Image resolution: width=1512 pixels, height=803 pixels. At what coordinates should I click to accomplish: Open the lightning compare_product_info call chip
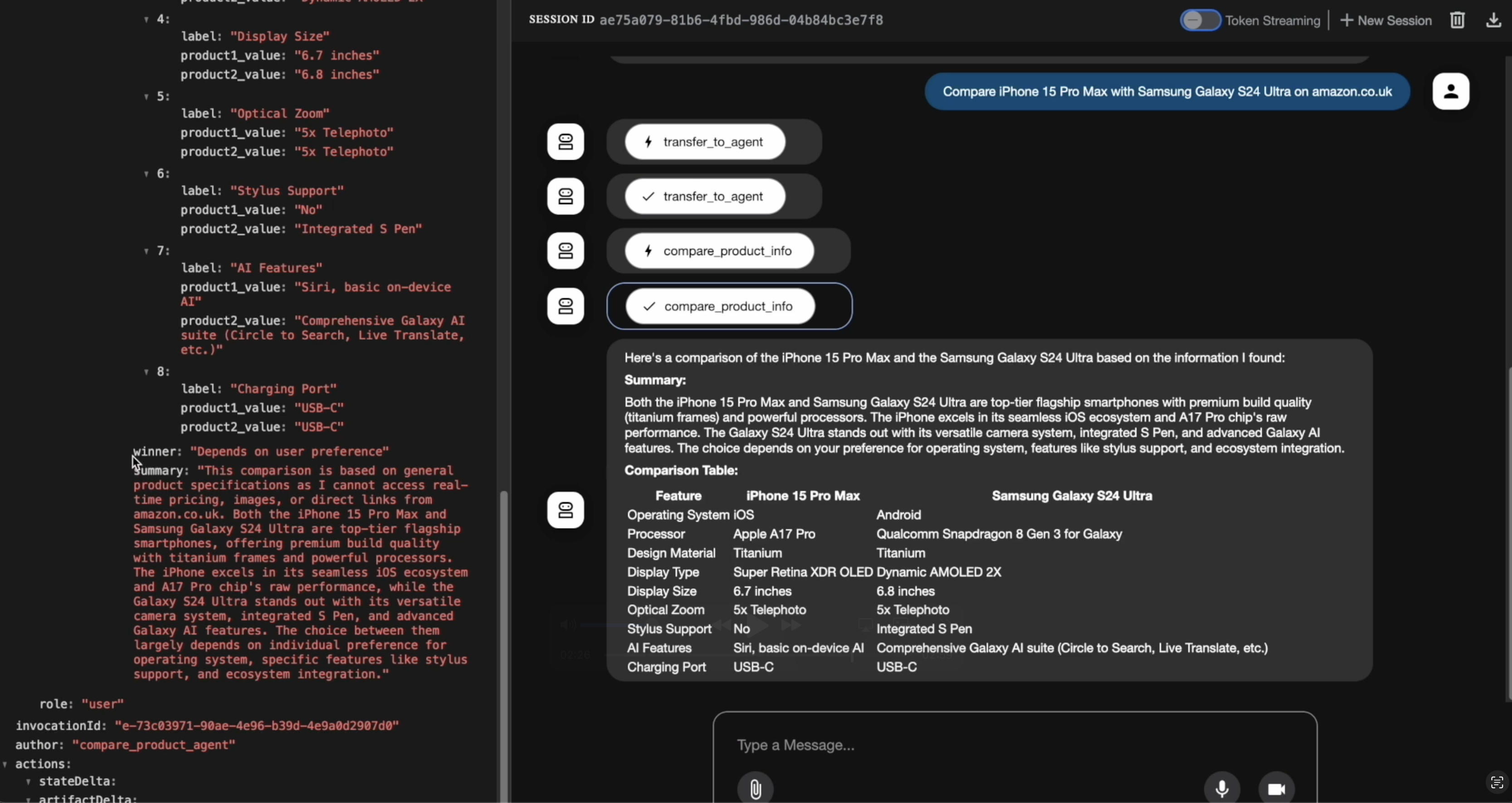(x=719, y=251)
